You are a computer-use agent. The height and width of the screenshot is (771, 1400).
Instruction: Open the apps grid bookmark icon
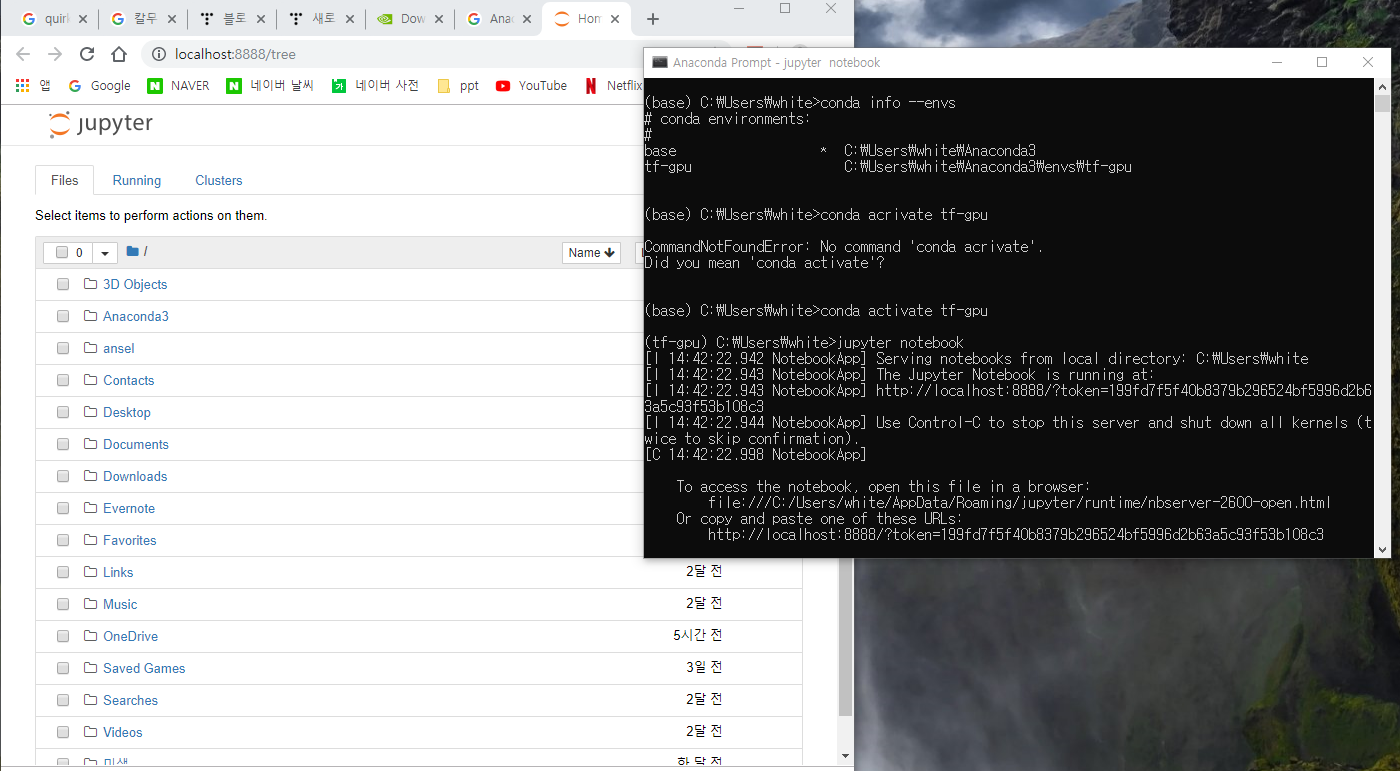coord(22,86)
